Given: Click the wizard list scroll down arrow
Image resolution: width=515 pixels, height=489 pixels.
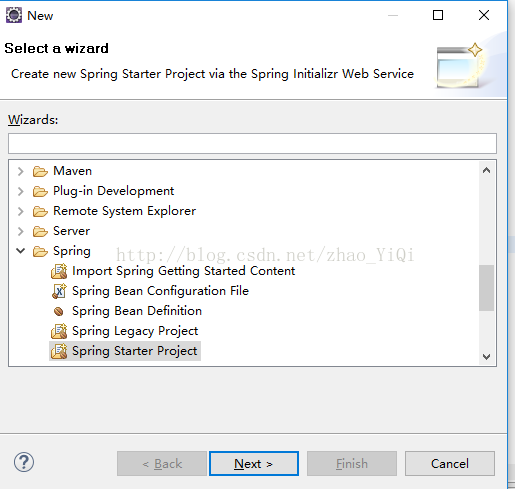Looking at the screenshot, I should (486, 357).
